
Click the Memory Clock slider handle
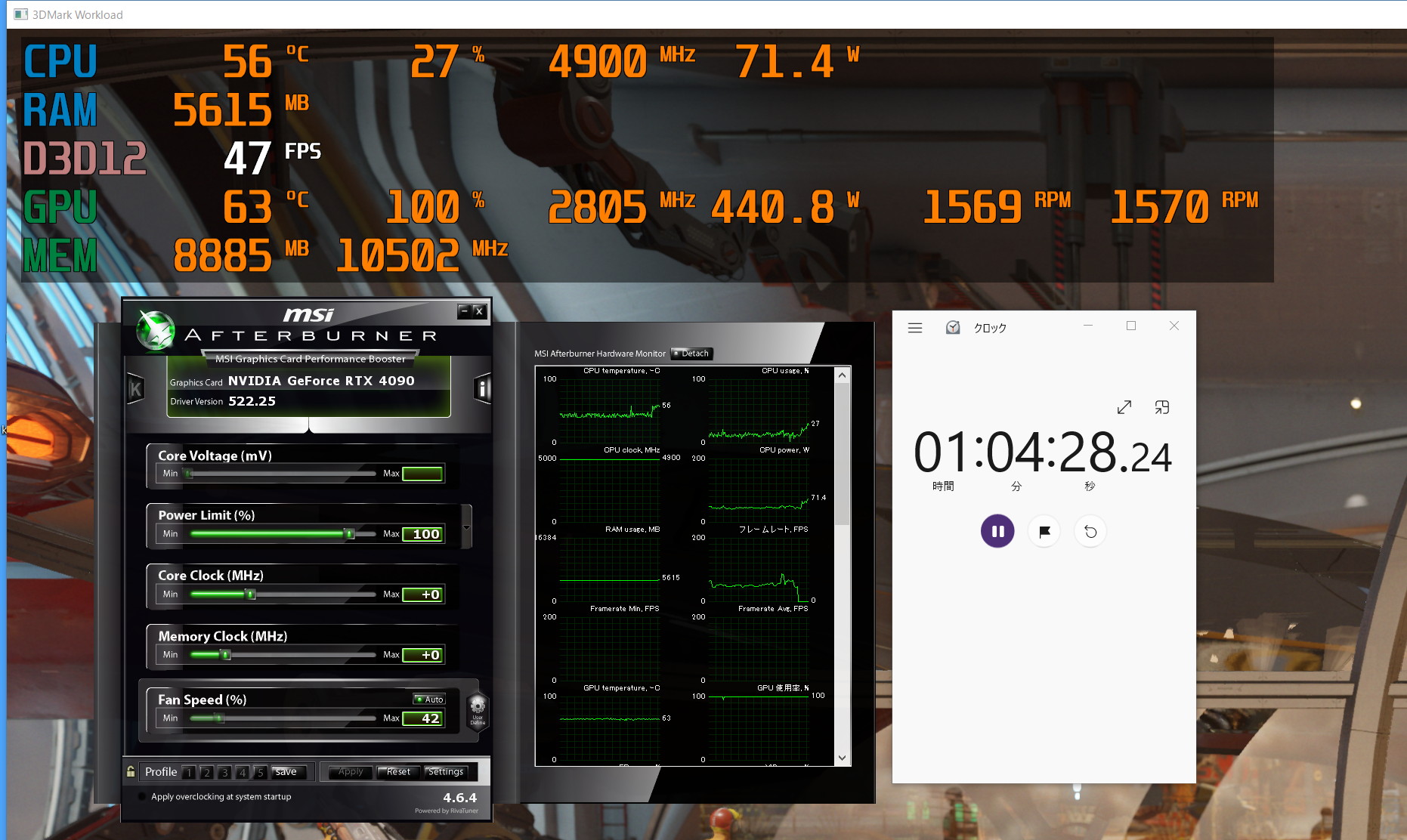(x=225, y=655)
